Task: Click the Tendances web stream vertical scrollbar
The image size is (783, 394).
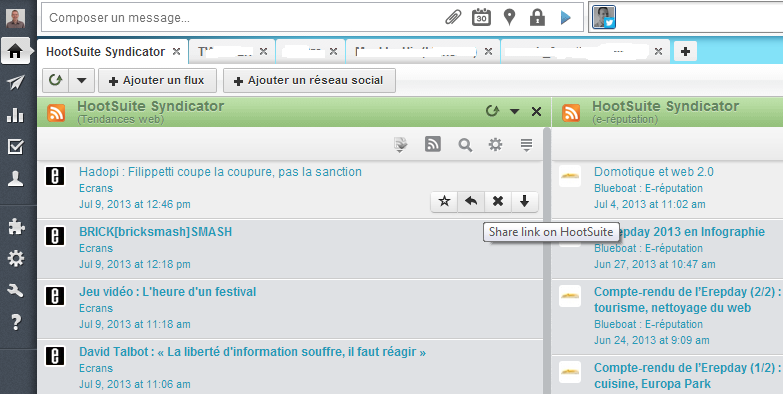Action: coord(547,260)
